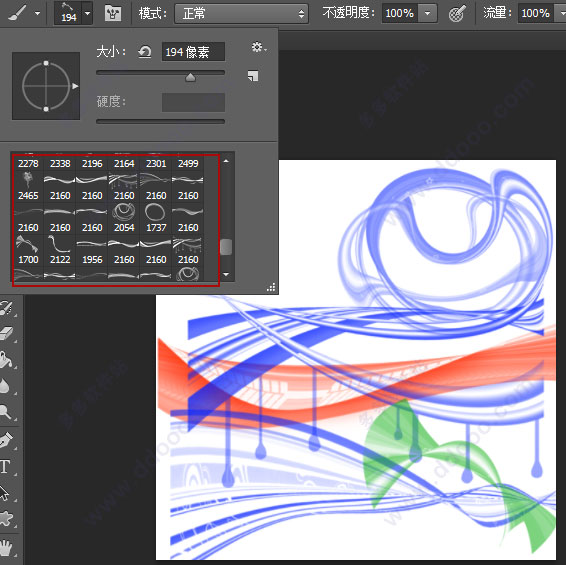Create new preset from this brush
The width and height of the screenshot is (566, 565).
click(x=253, y=76)
